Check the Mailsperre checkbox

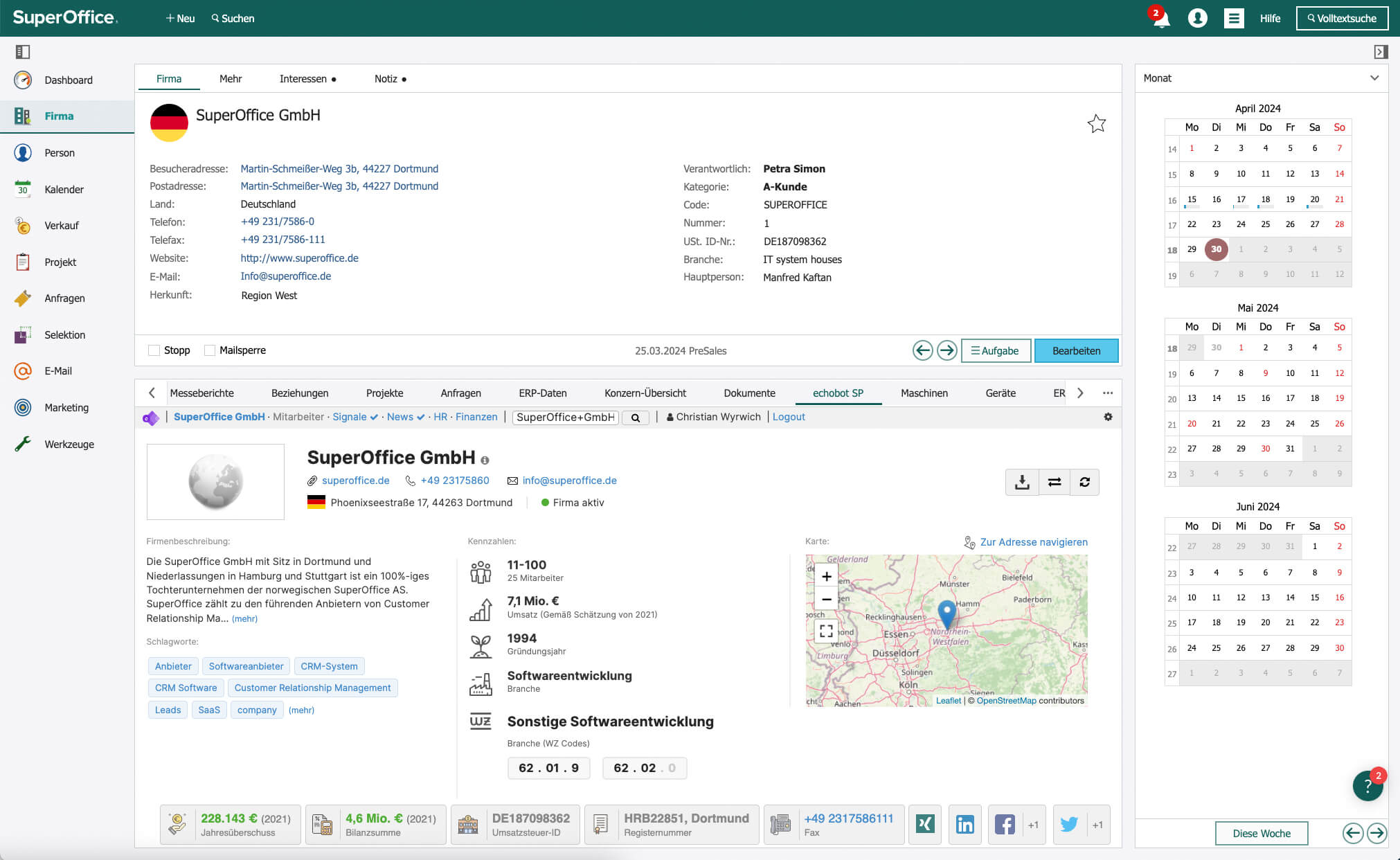(210, 350)
